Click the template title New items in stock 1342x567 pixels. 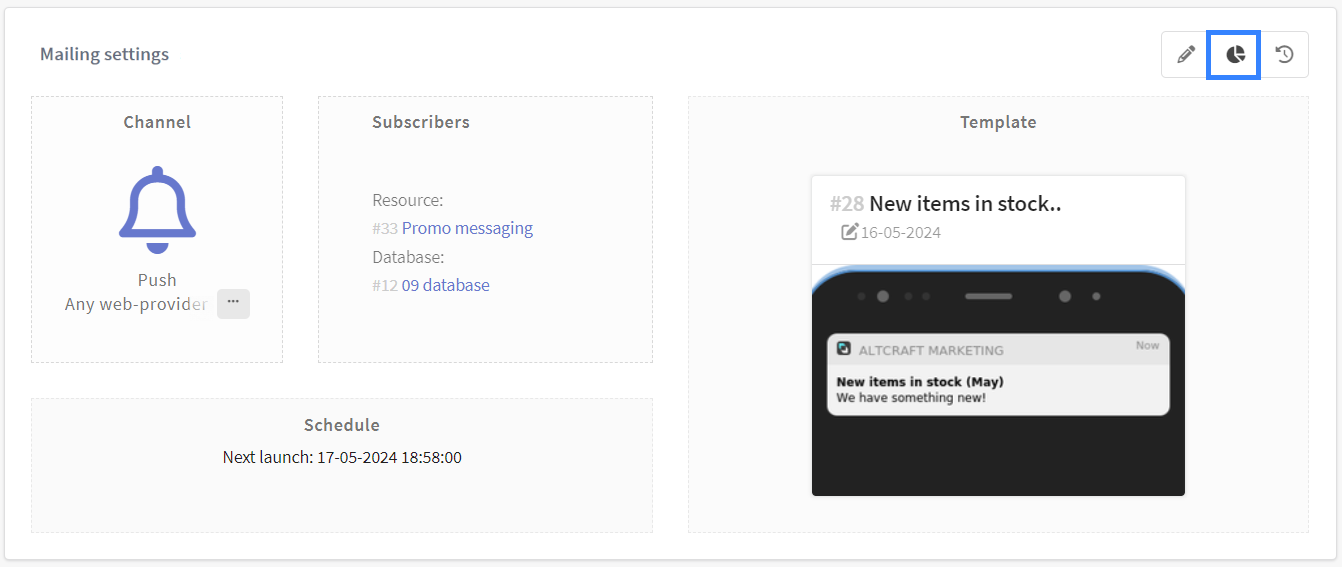964,204
